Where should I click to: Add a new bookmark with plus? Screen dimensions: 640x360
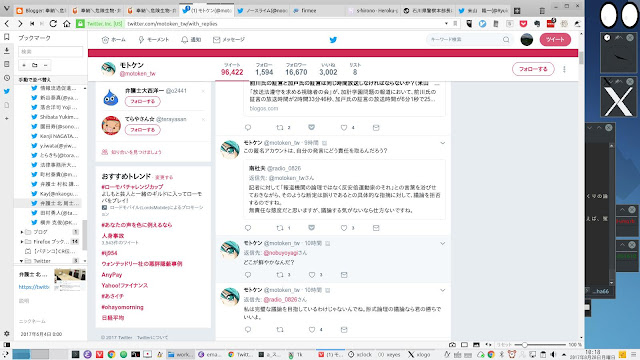pyautogui.click(x=24, y=65)
